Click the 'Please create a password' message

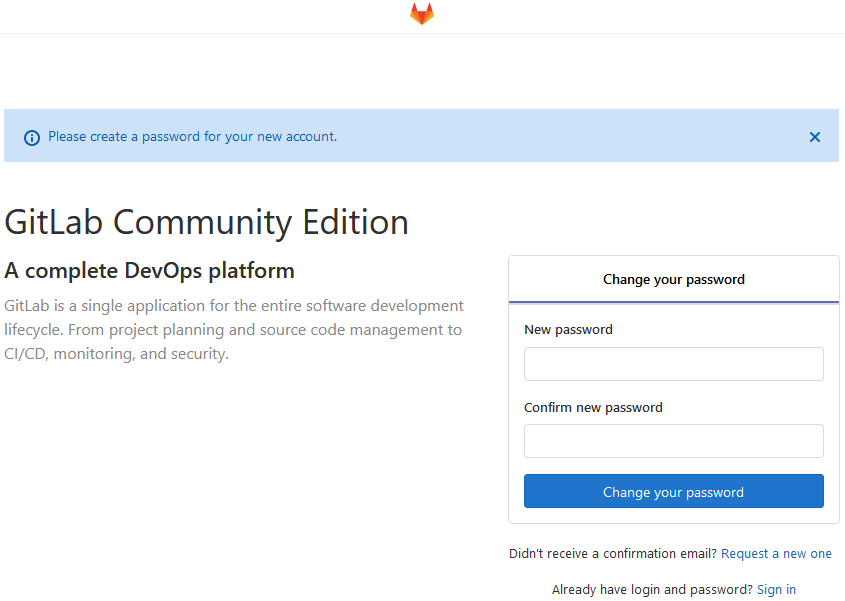192,136
